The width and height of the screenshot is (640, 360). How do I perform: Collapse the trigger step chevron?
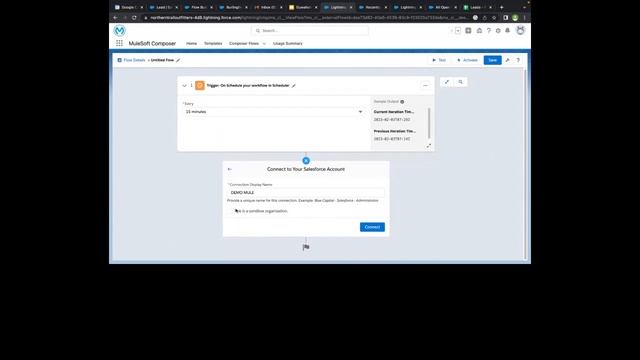pyautogui.click(x=184, y=86)
